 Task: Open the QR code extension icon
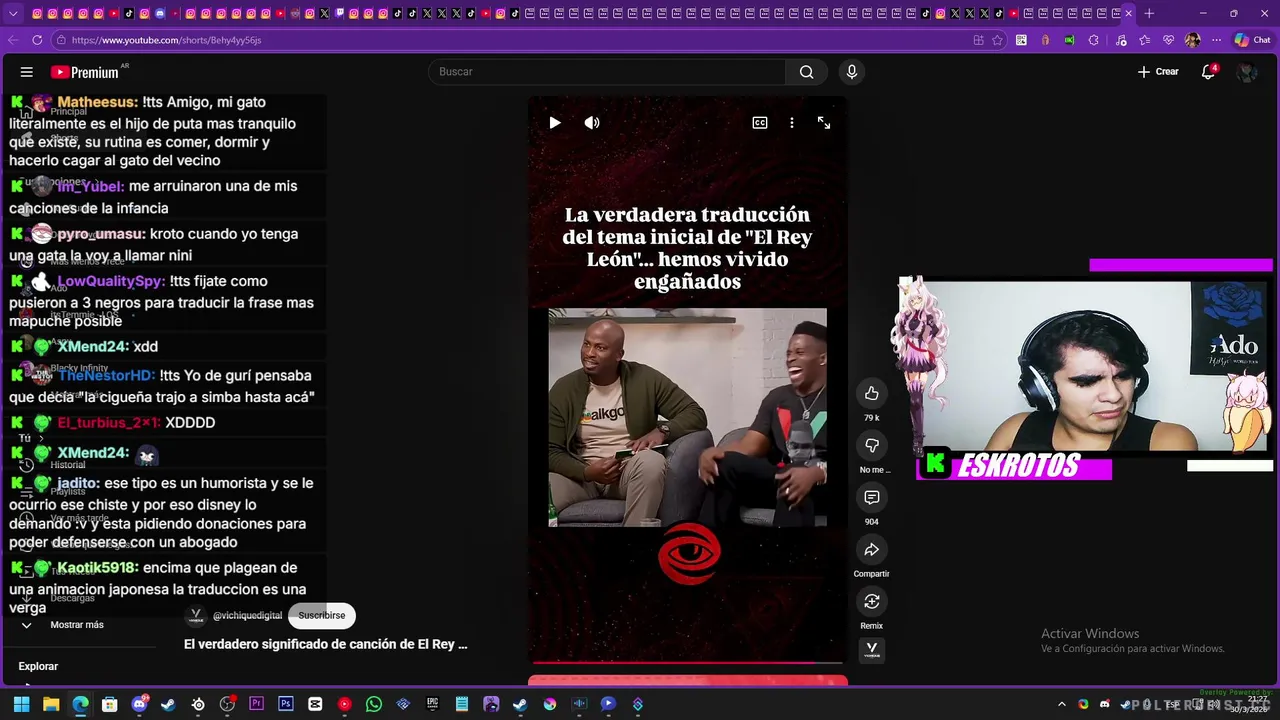point(1021,40)
